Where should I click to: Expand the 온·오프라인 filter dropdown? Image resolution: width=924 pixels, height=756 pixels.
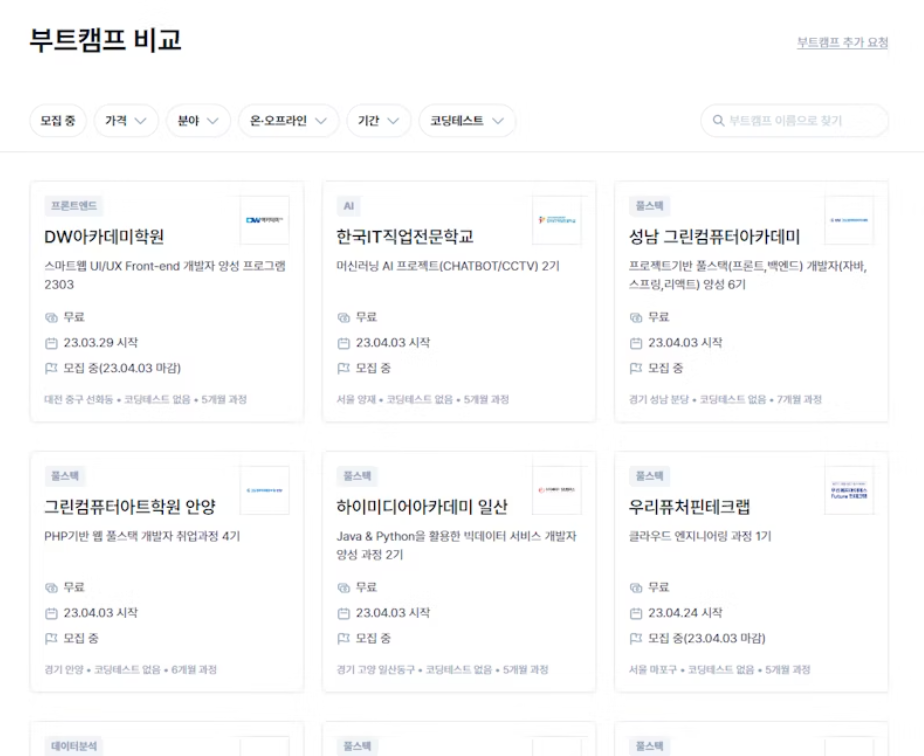[x=288, y=119]
